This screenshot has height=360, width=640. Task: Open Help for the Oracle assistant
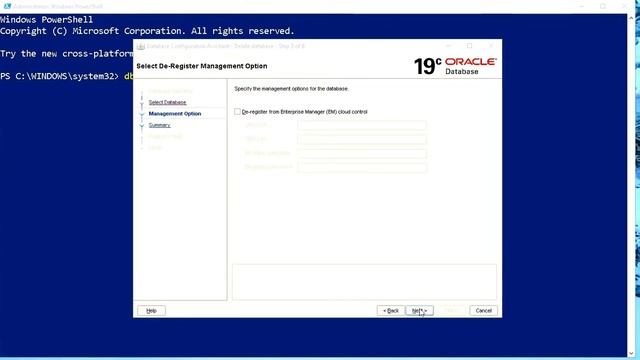tap(151, 311)
